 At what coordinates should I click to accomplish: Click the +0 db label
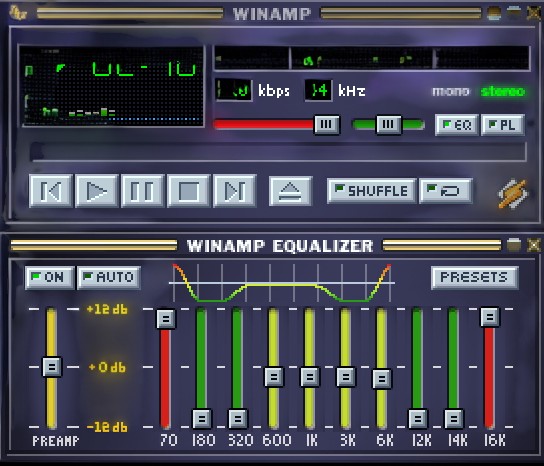[x=107, y=367]
